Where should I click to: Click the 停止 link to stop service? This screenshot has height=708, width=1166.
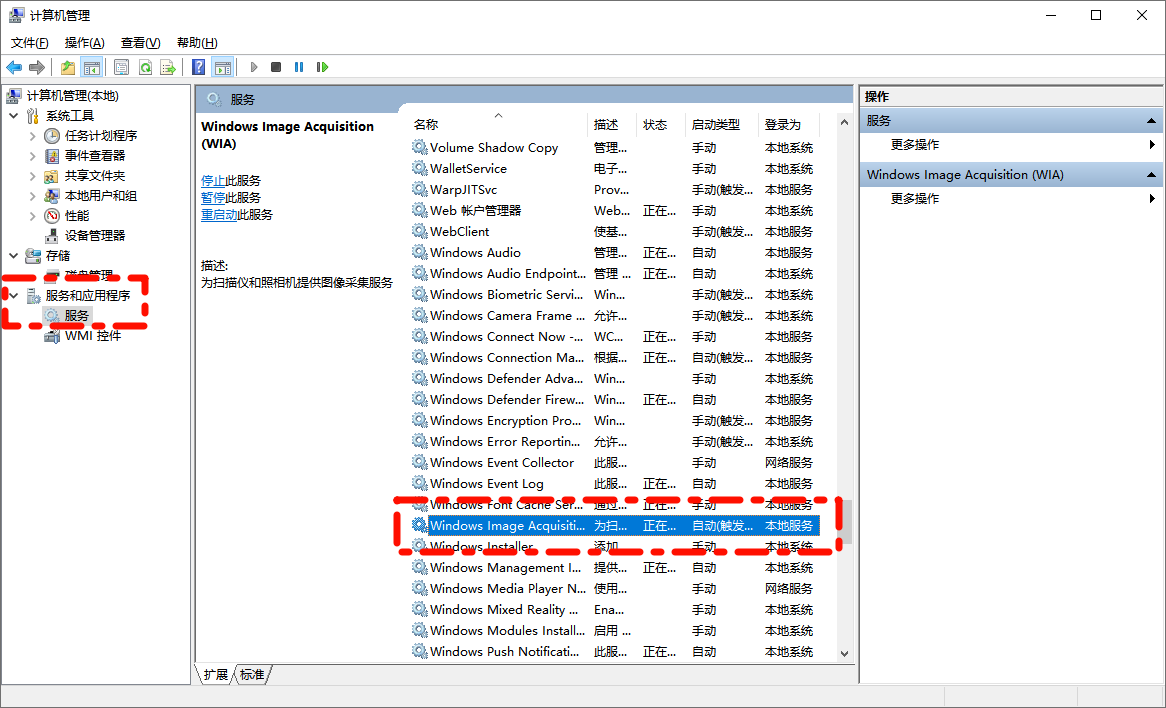(212, 181)
